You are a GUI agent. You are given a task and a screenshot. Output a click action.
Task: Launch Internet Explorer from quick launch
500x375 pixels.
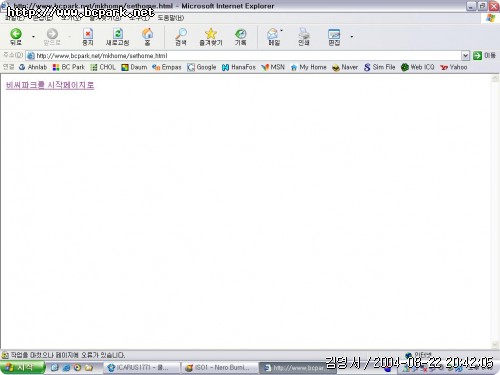coord(66,368)
